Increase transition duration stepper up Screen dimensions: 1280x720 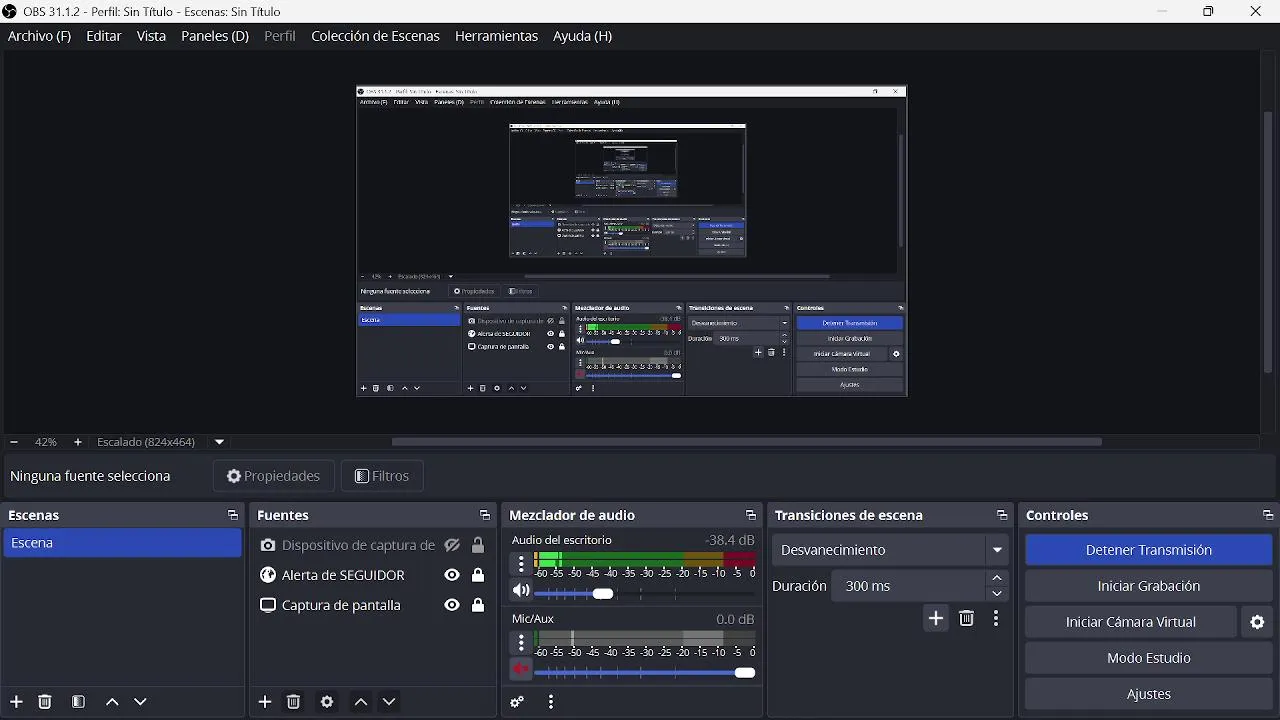click(997, 578)
